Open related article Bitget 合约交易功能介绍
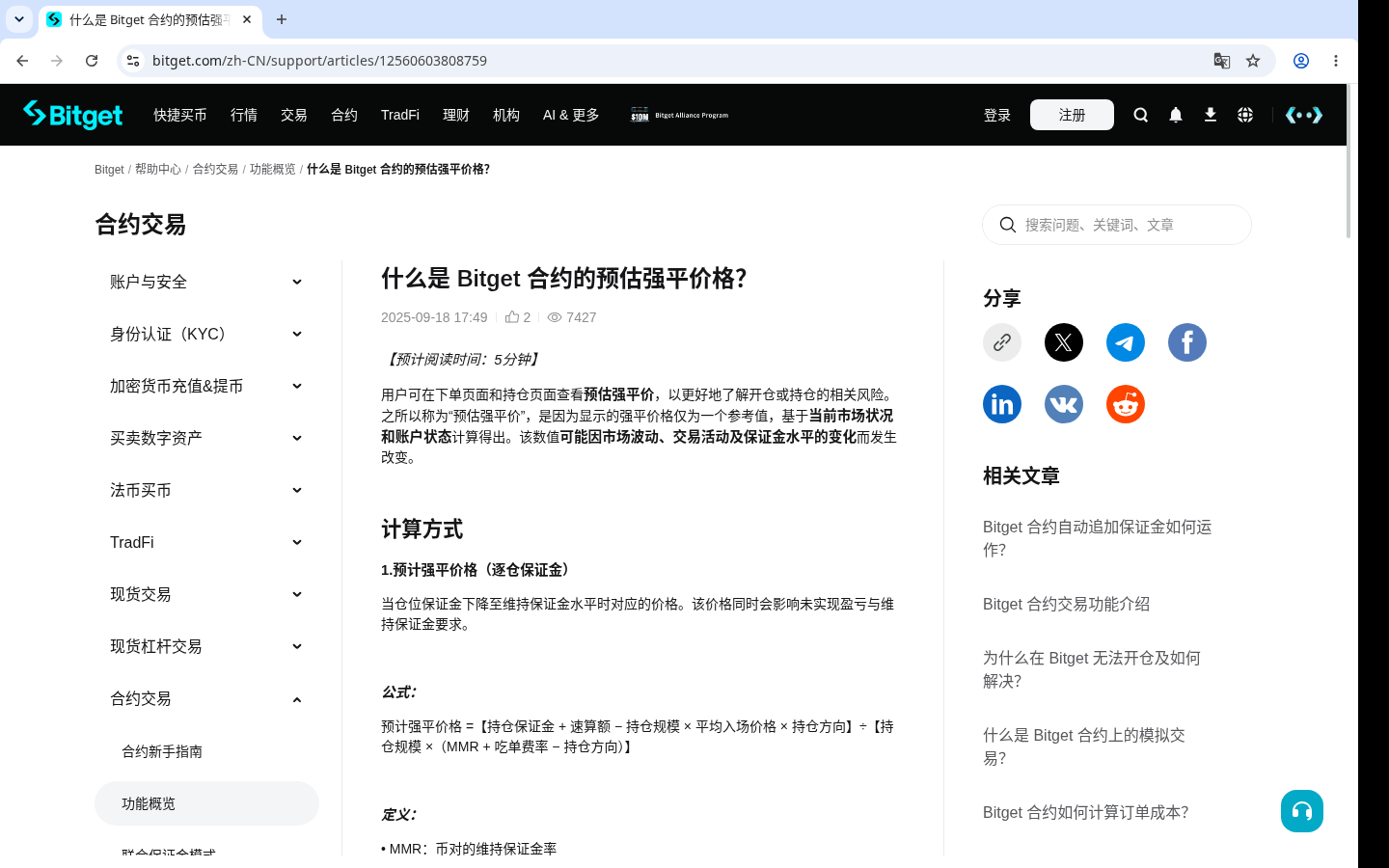The width and height of the screenshot is (1389, 868). [x=1066, y=604]
